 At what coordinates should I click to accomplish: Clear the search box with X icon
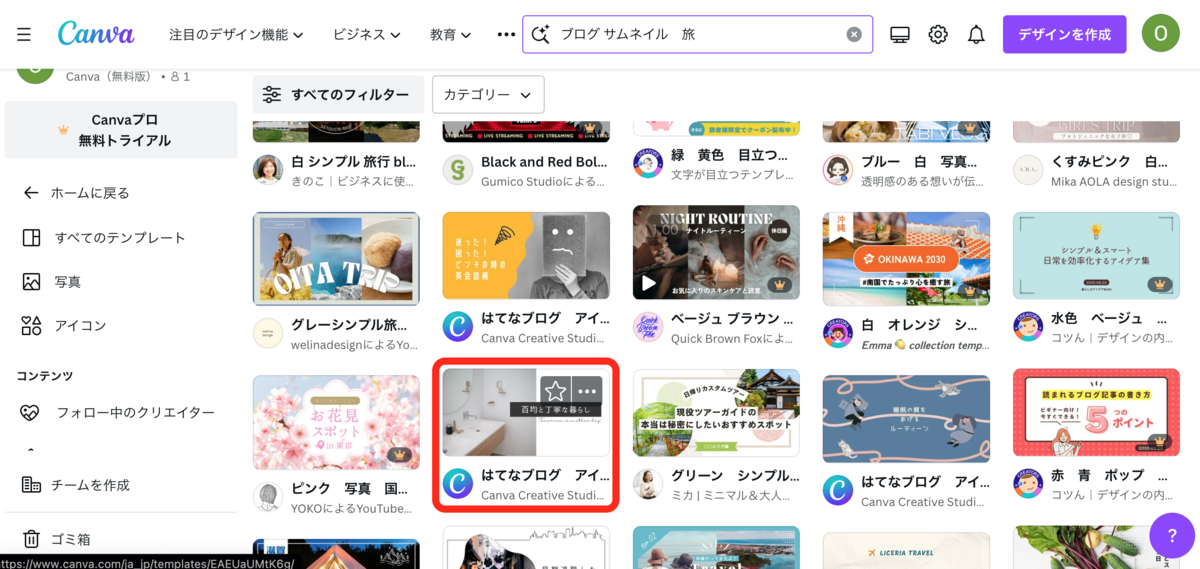pos(854,34)
